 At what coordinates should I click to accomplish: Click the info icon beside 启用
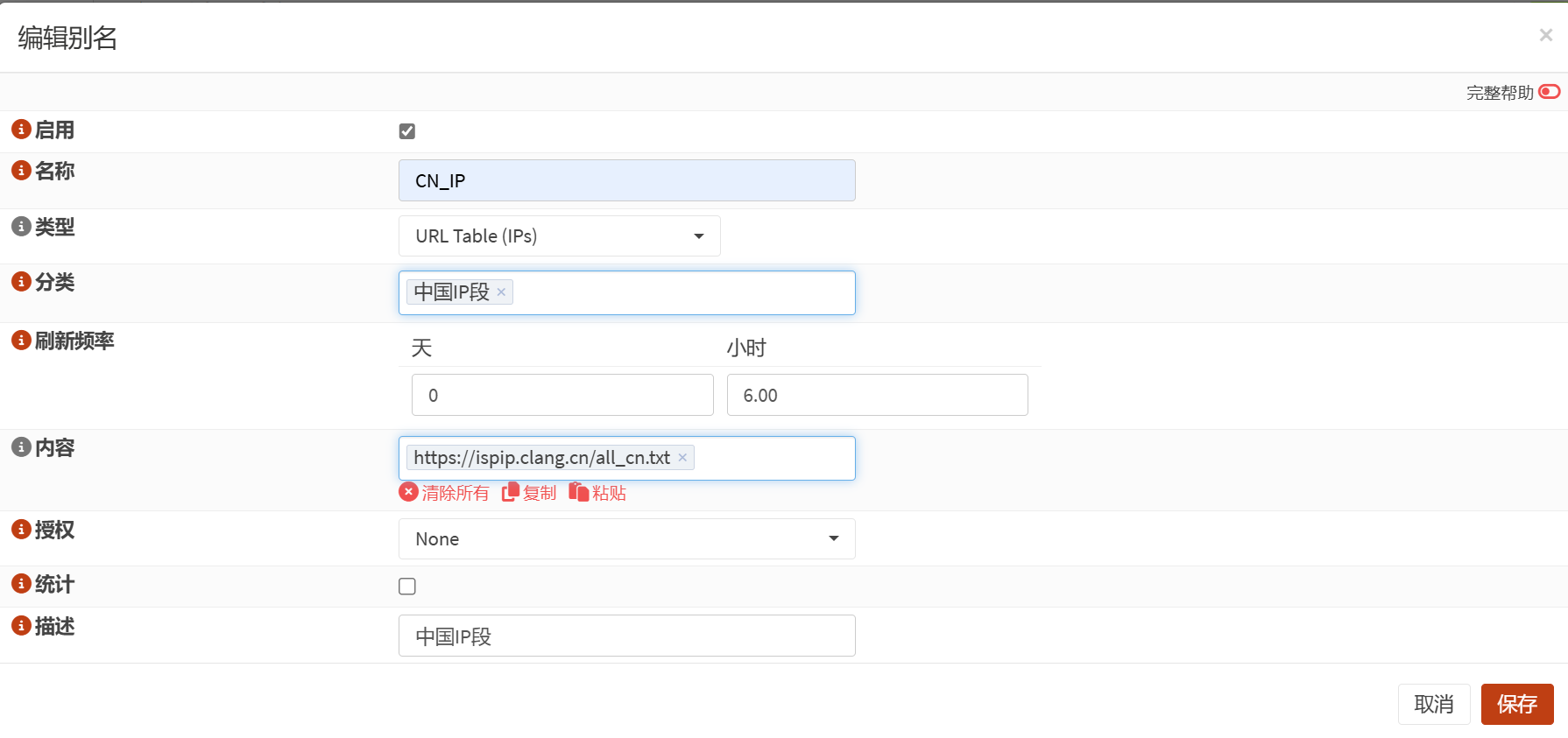tap(21, 130)
